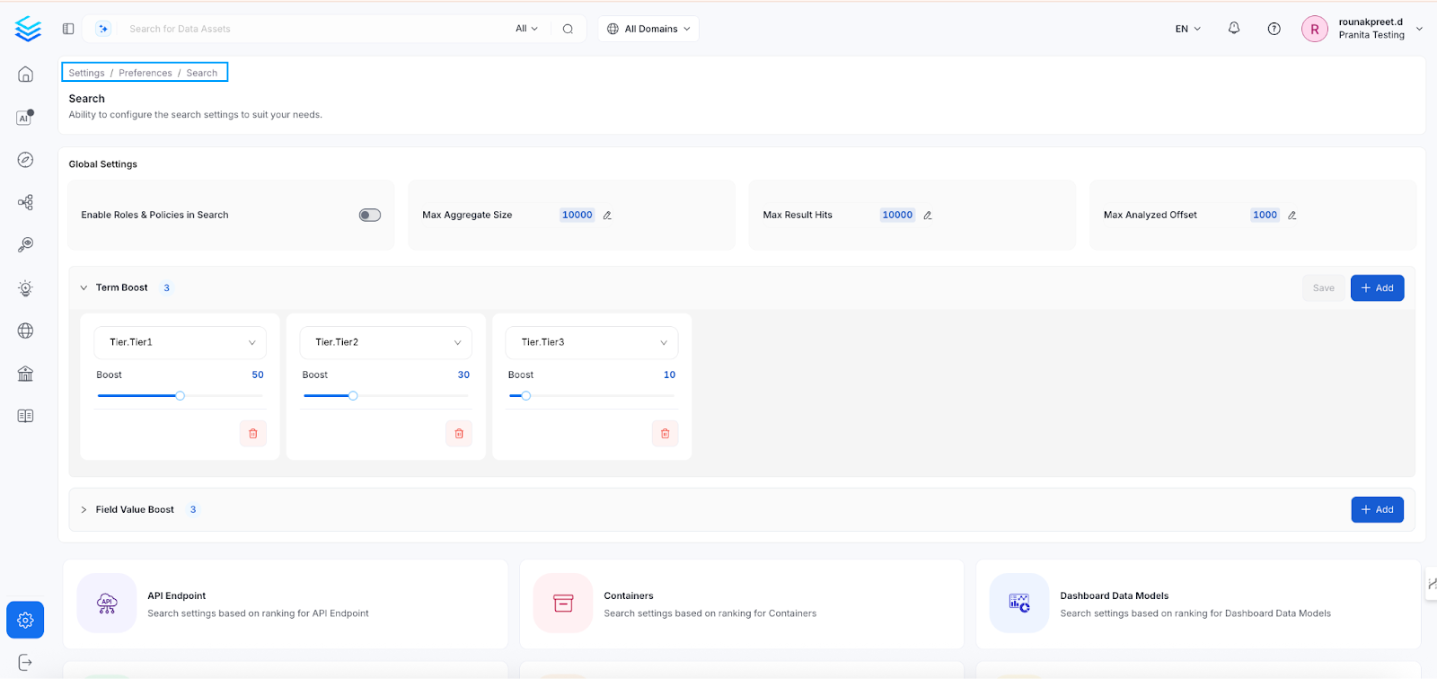Open the Home page from the sidebar

point(24,74)
